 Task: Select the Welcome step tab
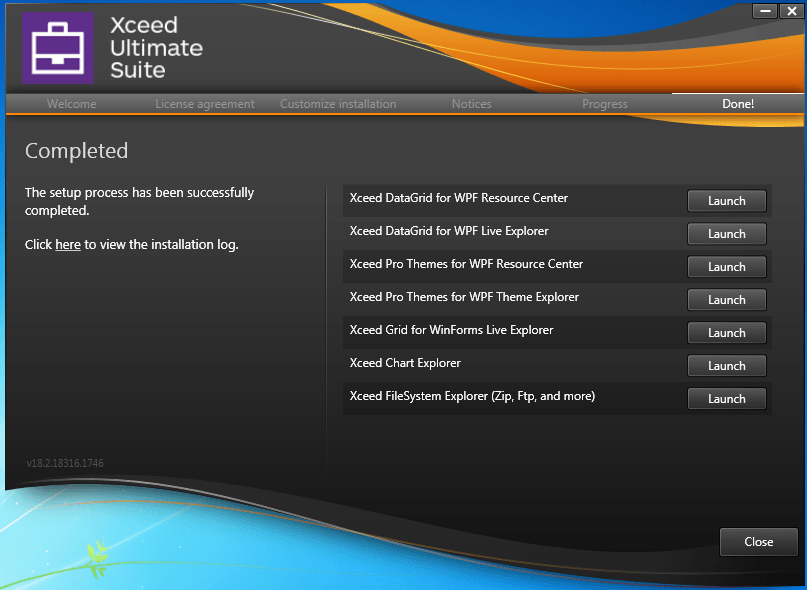(x=72, y=104)
